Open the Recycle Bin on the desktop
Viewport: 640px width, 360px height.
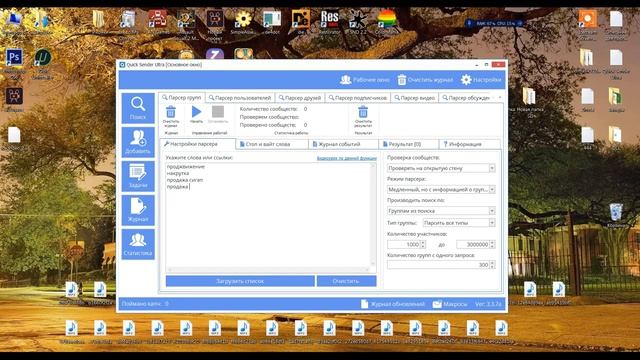pos(616,215)
